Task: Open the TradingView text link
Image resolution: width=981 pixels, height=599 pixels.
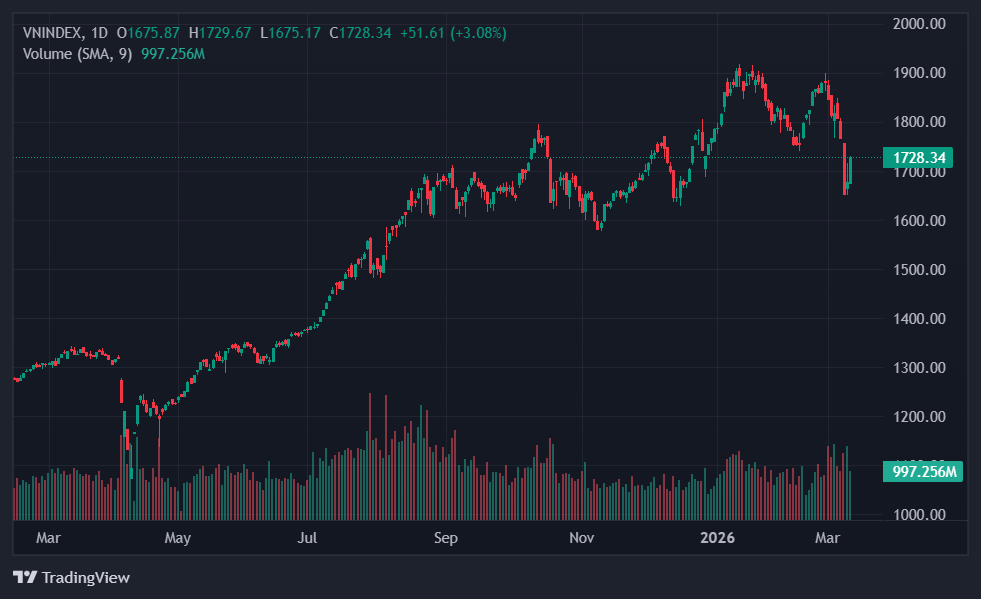Action: pyautogui.click(x=85, y=577)
